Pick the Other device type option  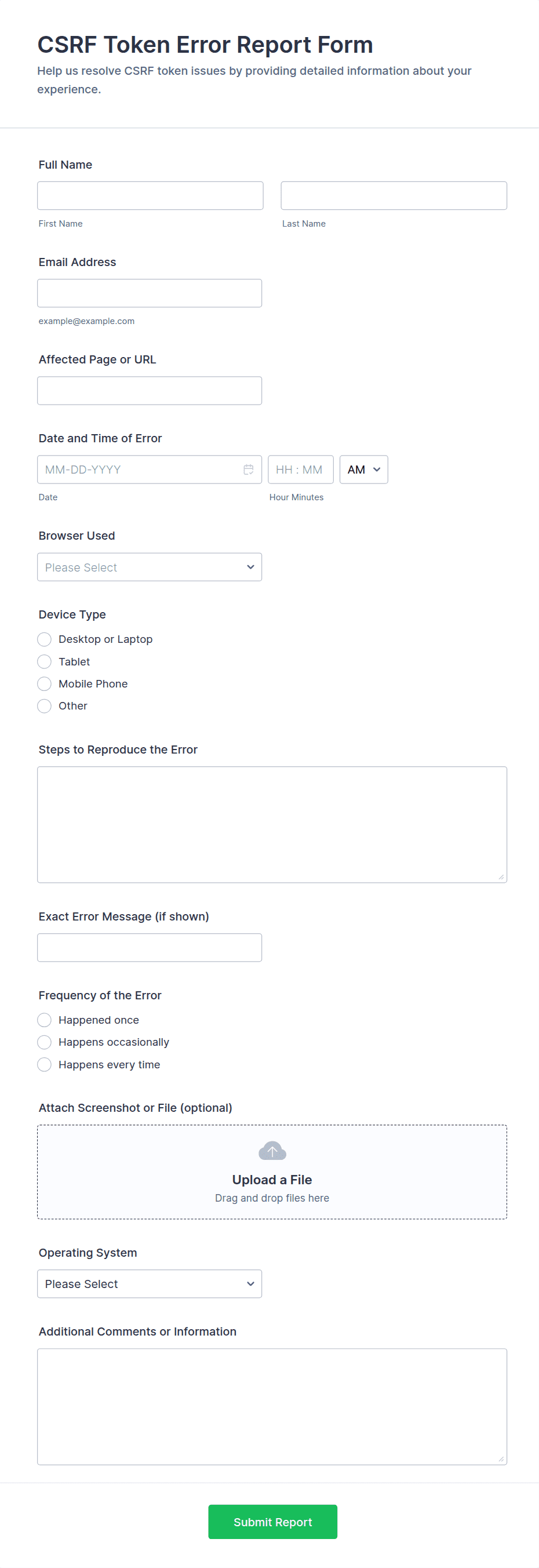[x=45, y=706]
